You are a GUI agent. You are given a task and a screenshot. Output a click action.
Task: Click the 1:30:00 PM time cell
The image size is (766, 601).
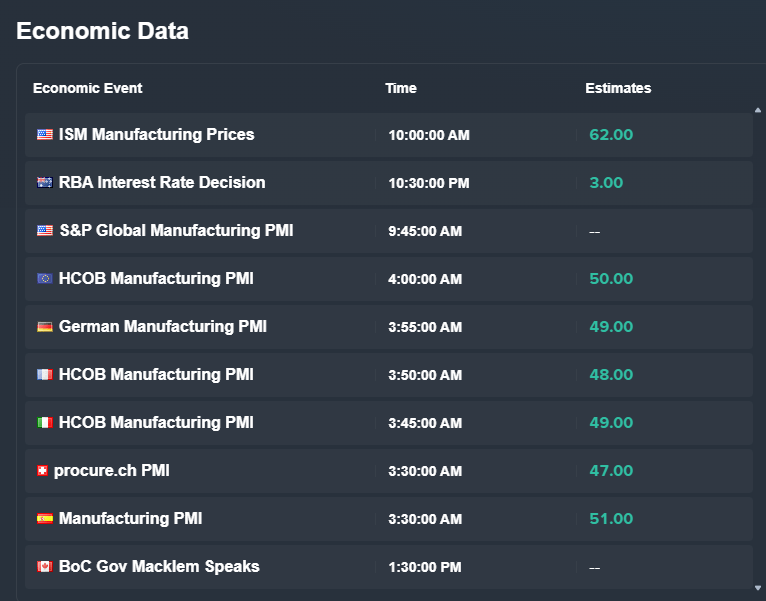pos(425,567)
